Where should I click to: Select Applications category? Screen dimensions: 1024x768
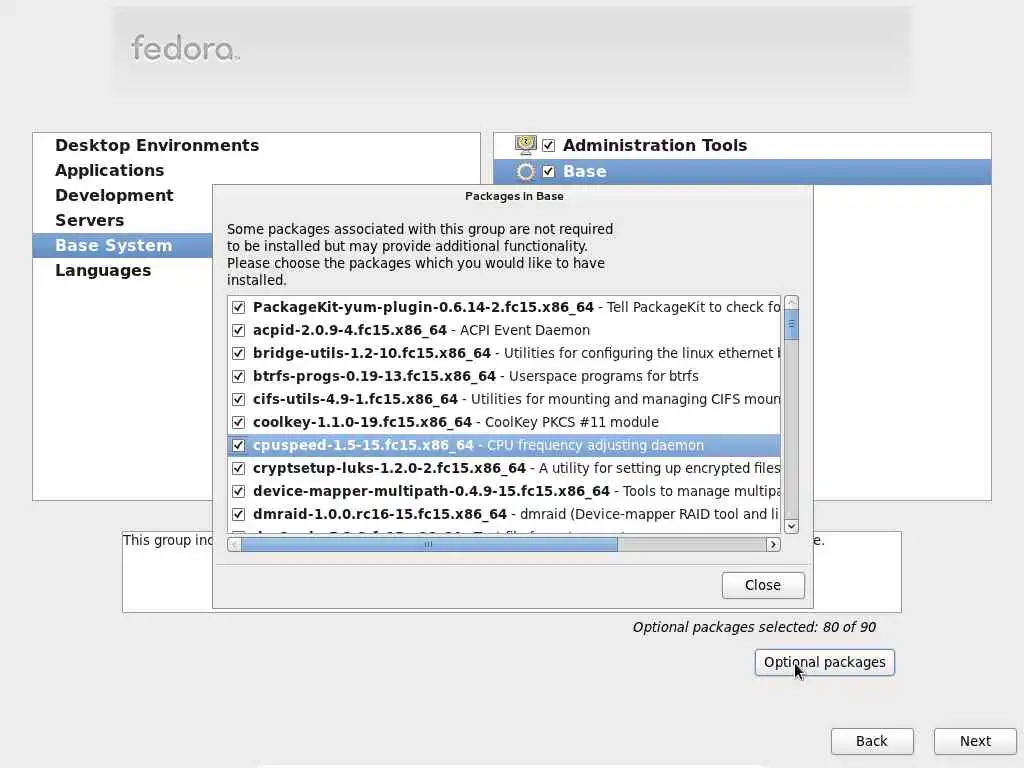(110, 170)
